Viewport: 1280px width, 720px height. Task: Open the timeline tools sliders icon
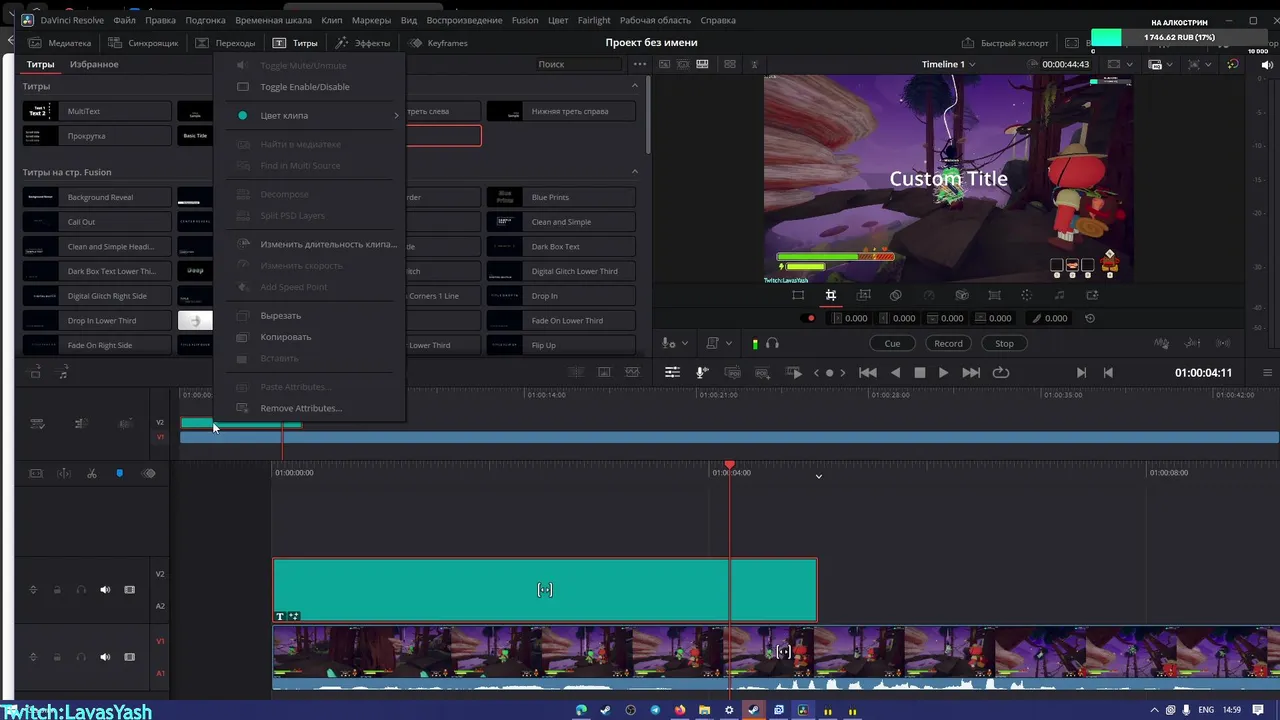tap(672, 372)
